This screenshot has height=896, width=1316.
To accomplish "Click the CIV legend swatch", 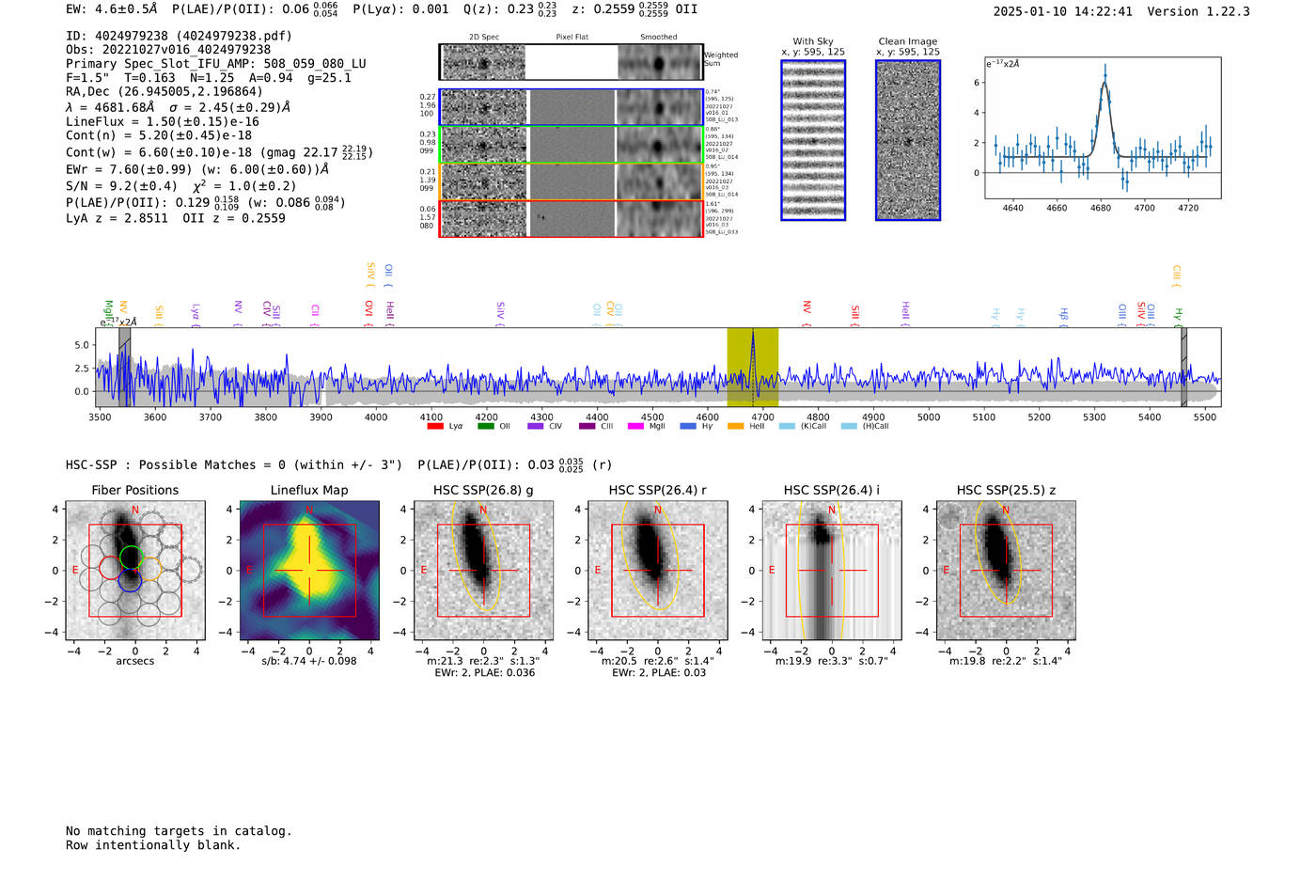I will [x=536, y=426].
